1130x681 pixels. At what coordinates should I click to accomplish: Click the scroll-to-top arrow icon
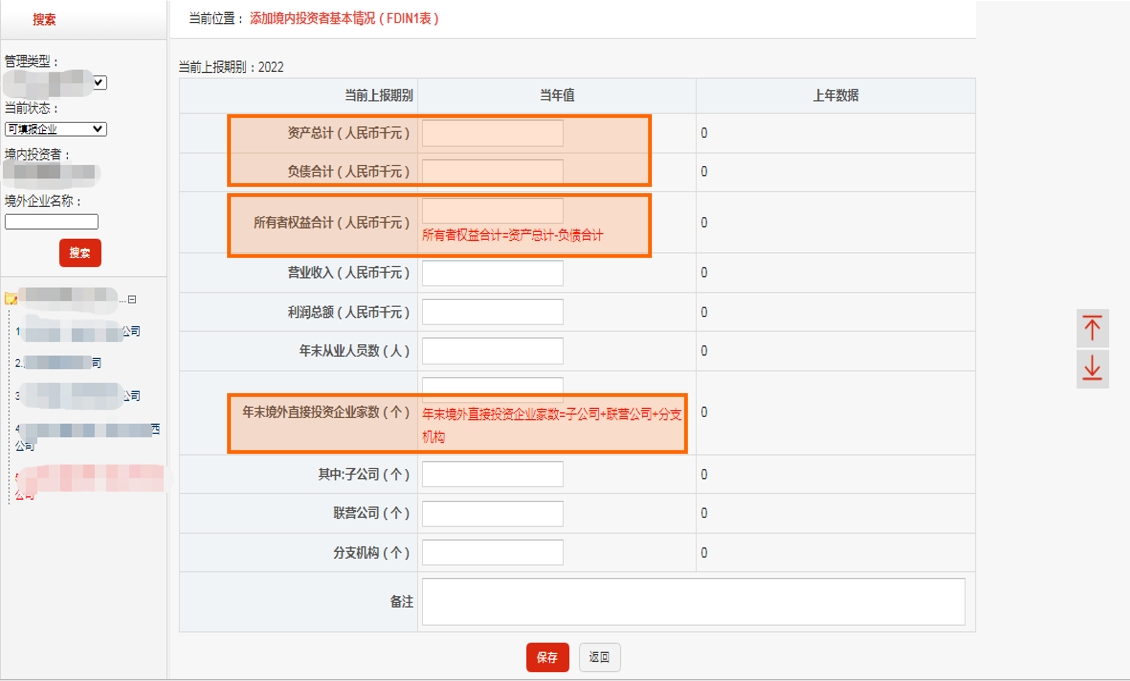point(1091,328)
